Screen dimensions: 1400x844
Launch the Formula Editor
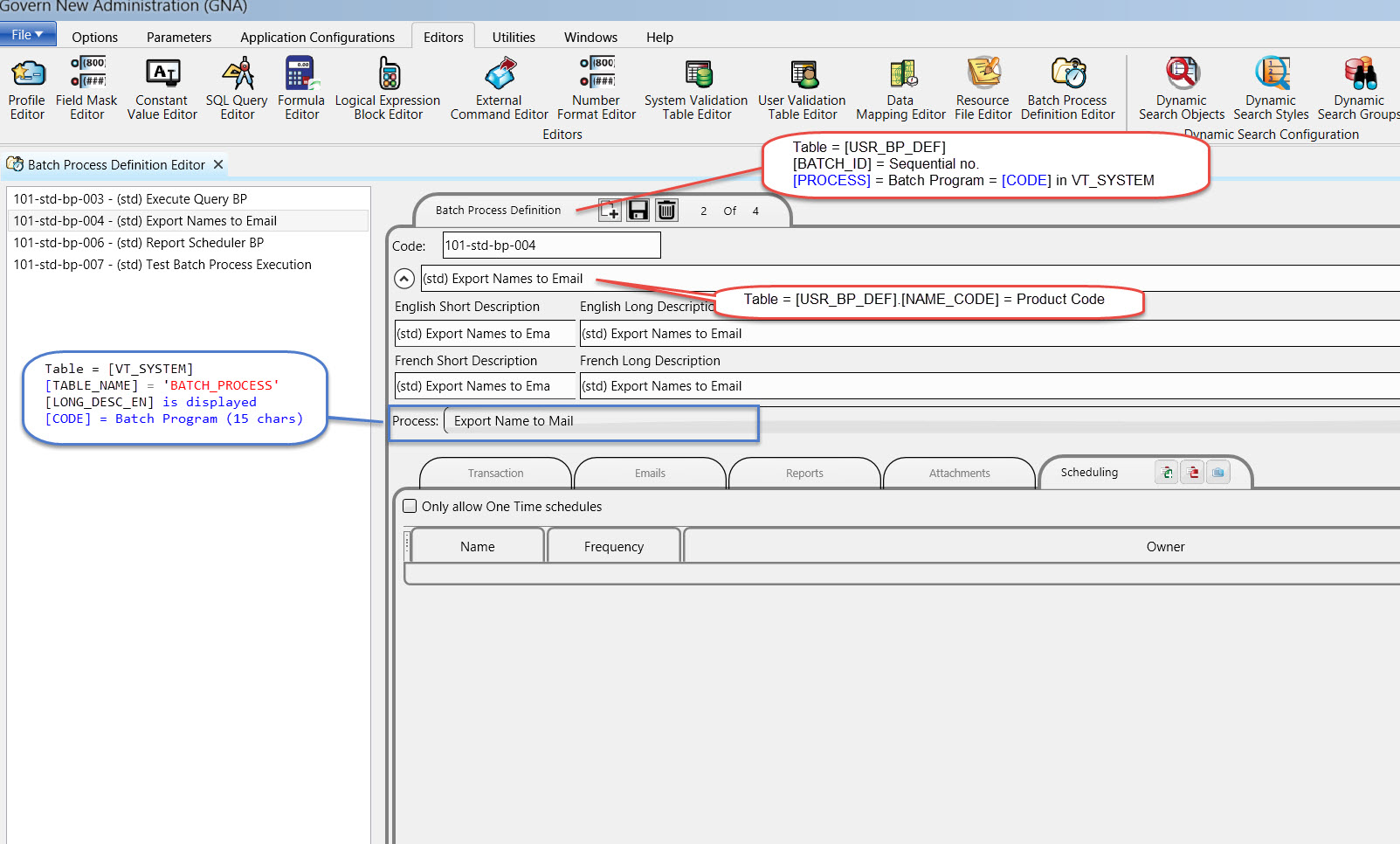[x=301, y=89]
